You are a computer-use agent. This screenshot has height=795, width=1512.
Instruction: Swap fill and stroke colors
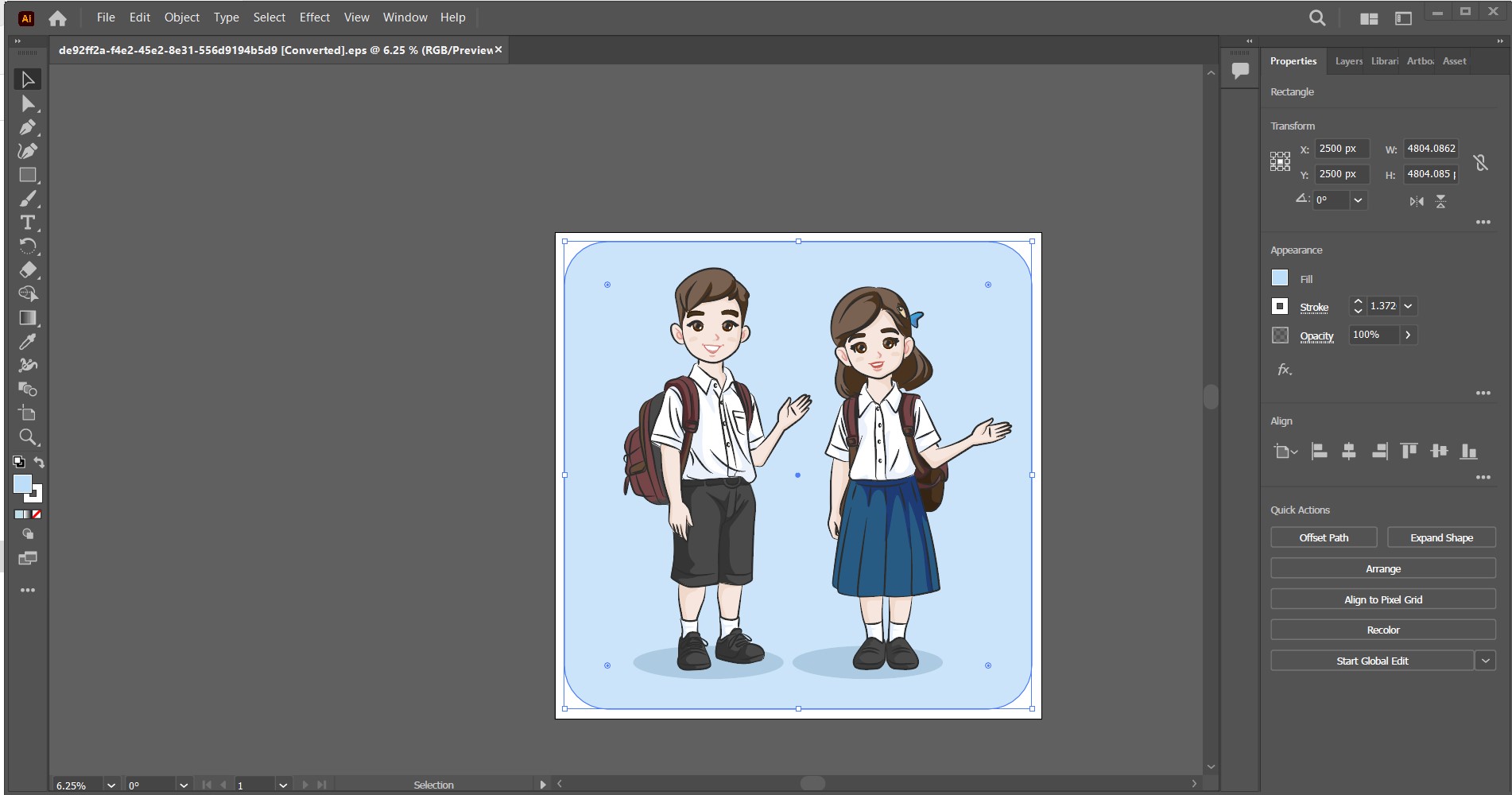click(x=39, y=462)
